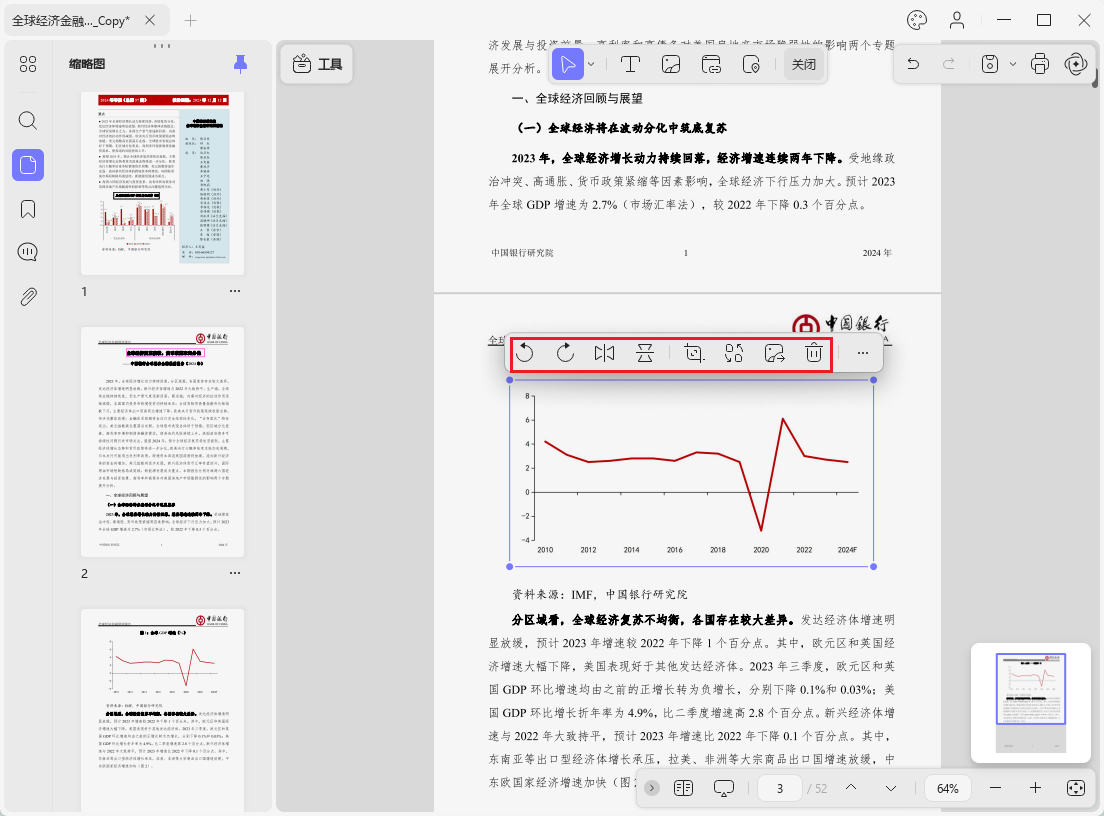Toggle the pin on thumbnail panel
Image resolution: width=1104 pixels, height=816 pixels.
pos(240,64)
